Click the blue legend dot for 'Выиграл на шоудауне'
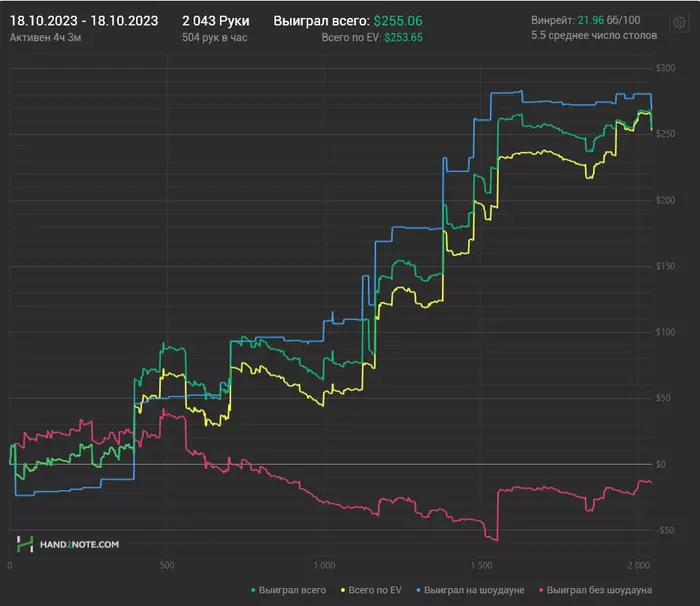The image size is (700, 606). (418, 590)
